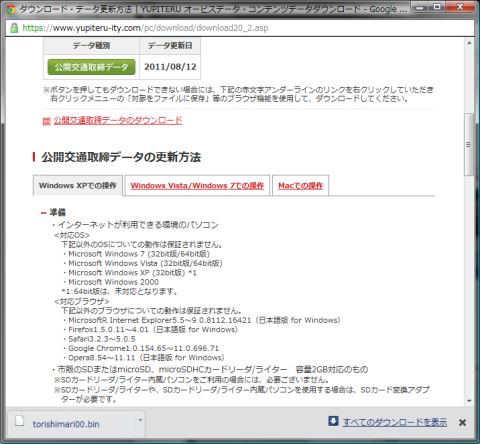Switch to the Windows XPでの操作 tab
This screenshot has height=444, width=480.
(x=78, y=185)
